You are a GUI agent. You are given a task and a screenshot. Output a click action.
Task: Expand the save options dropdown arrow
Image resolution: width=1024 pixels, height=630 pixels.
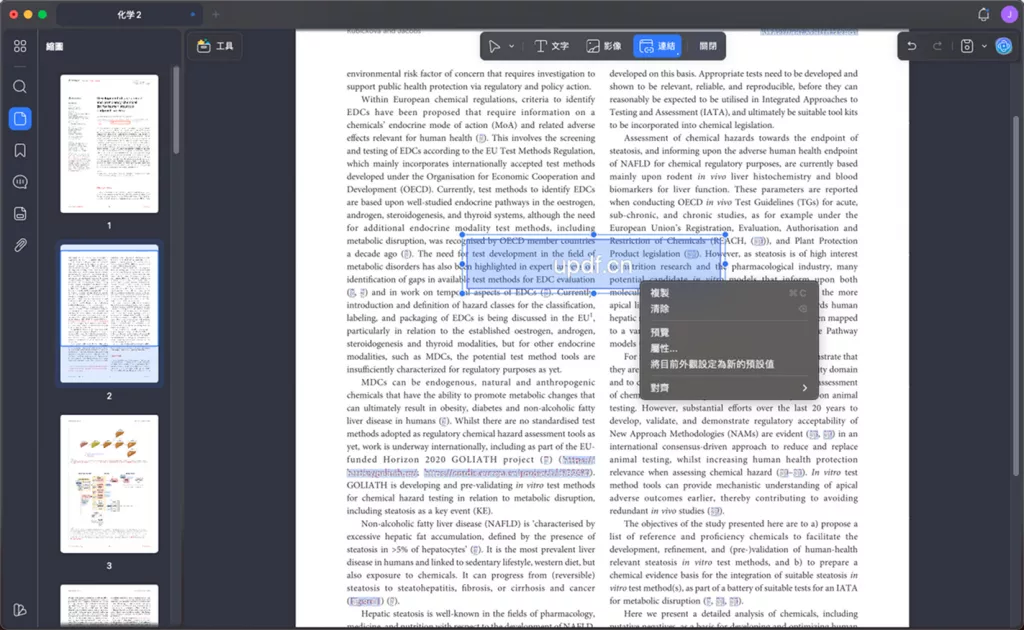(984, 46)
